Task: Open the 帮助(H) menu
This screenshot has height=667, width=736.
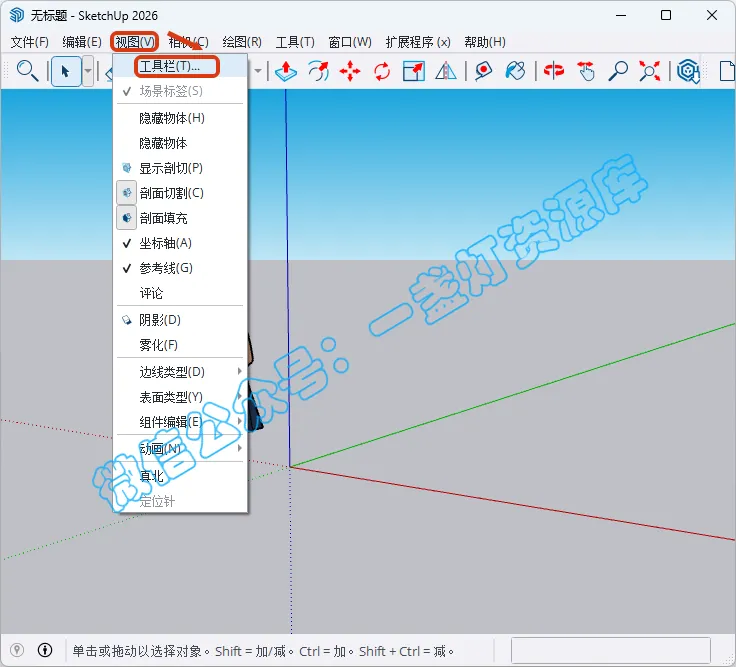Action: [485, 42]
